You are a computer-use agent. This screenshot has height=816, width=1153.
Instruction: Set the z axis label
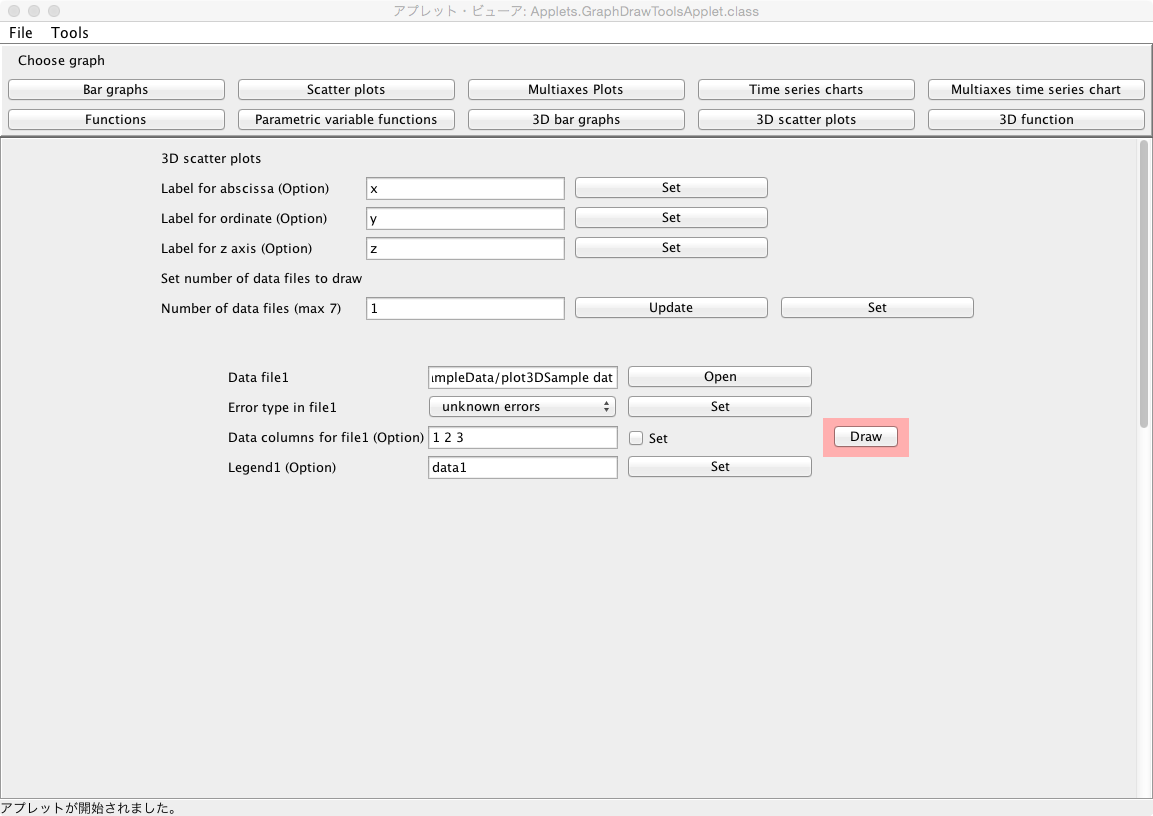pos(671,248)
